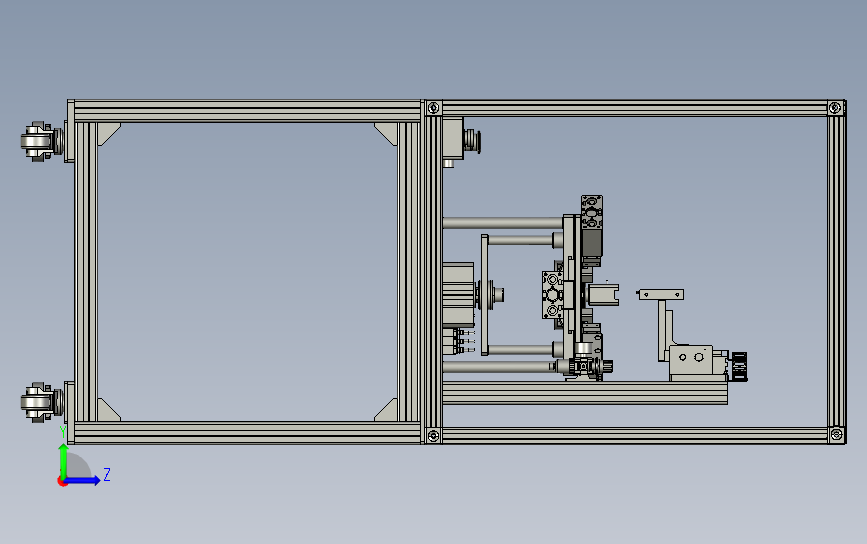Select the top-left corner gusset of left frame

[x=108, y=134]
